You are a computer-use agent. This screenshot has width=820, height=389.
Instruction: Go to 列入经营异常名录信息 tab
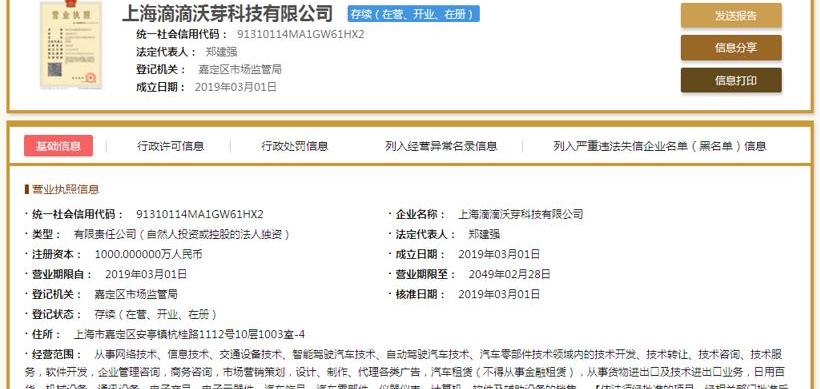click(441, 146)
